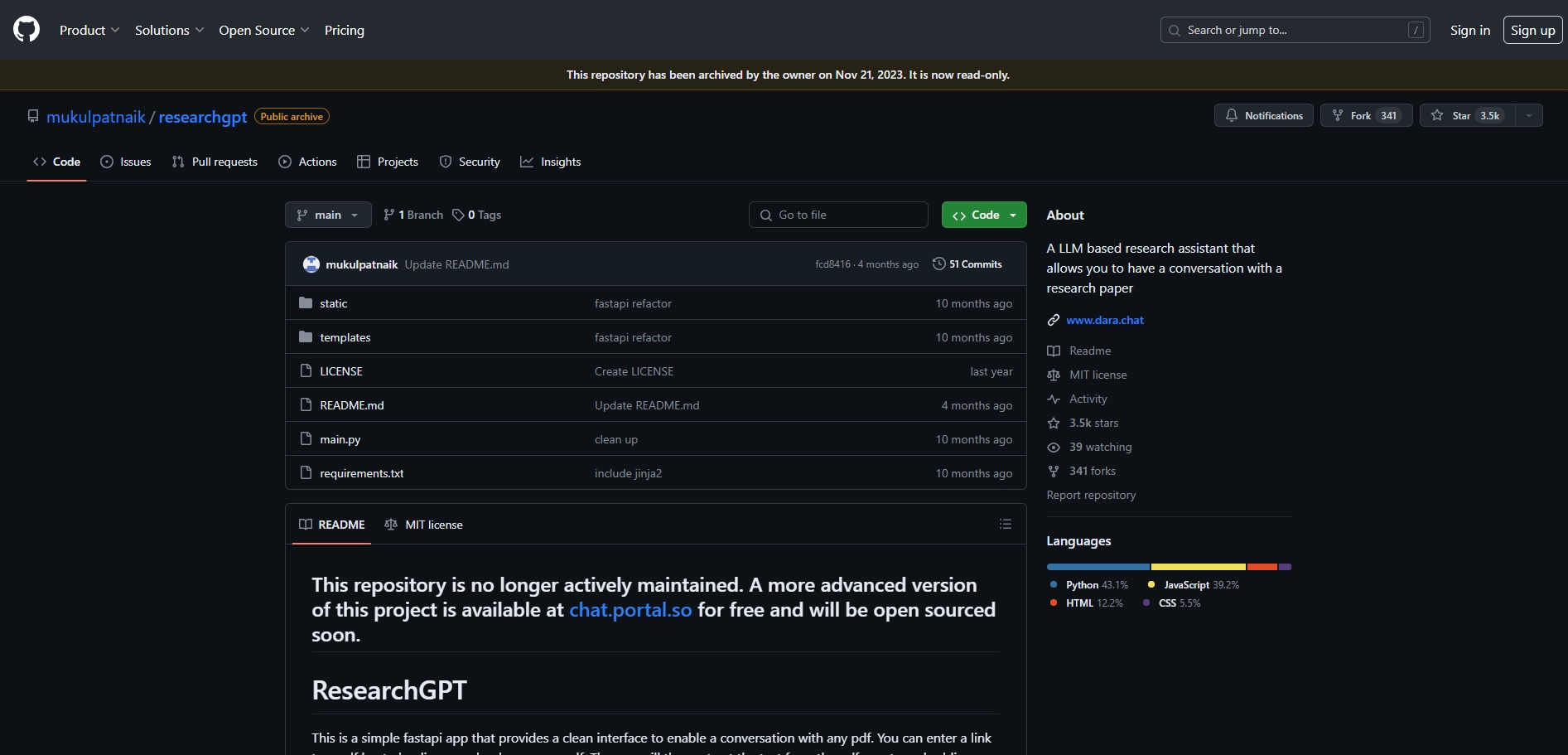
Task: Click the fork icon beside 341 forks
Action: tap(1054, 471)
